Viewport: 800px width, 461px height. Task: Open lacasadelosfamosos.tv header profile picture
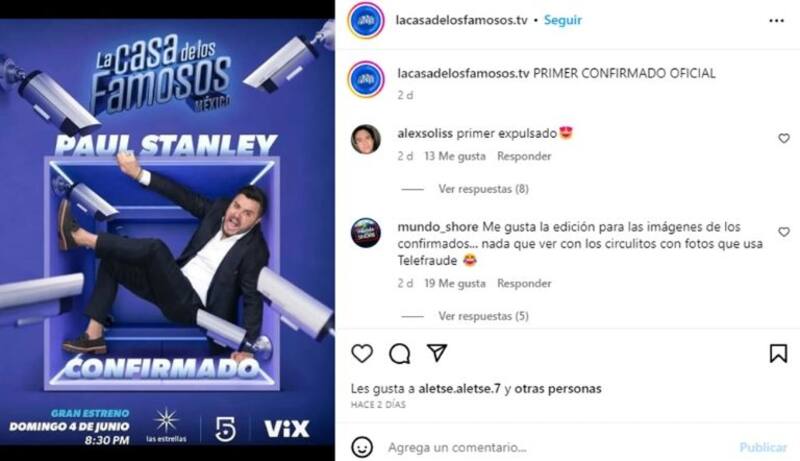pyautogui.click(x=366, y=20)
